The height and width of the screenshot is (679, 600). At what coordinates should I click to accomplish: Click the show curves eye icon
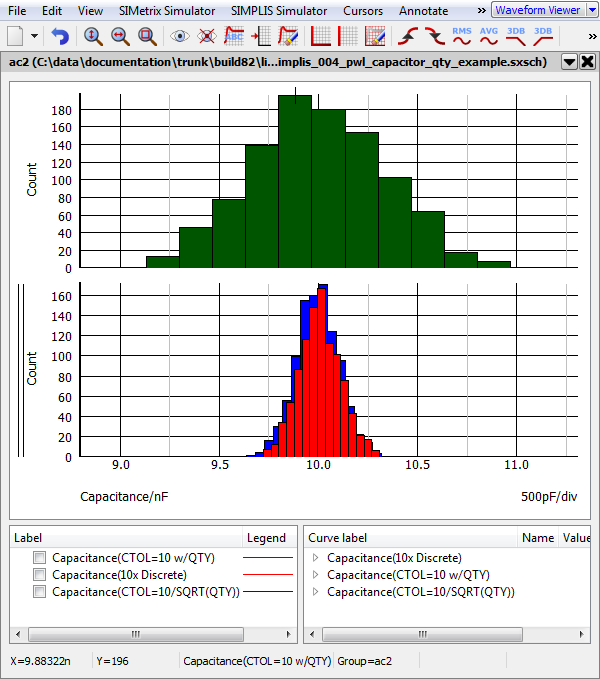(180, 36)
